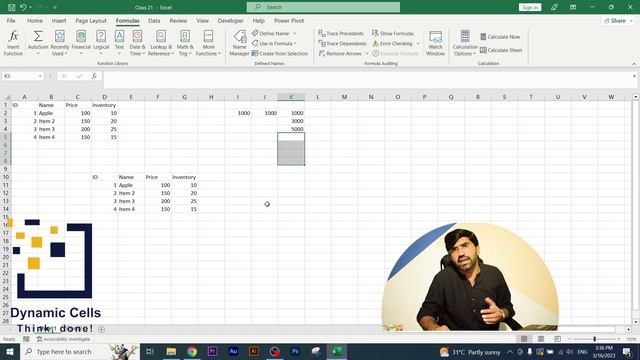Click Calculate Sheet
This screenshot has height=360, width=640.
pyautogui.click(x=501, y=50)
